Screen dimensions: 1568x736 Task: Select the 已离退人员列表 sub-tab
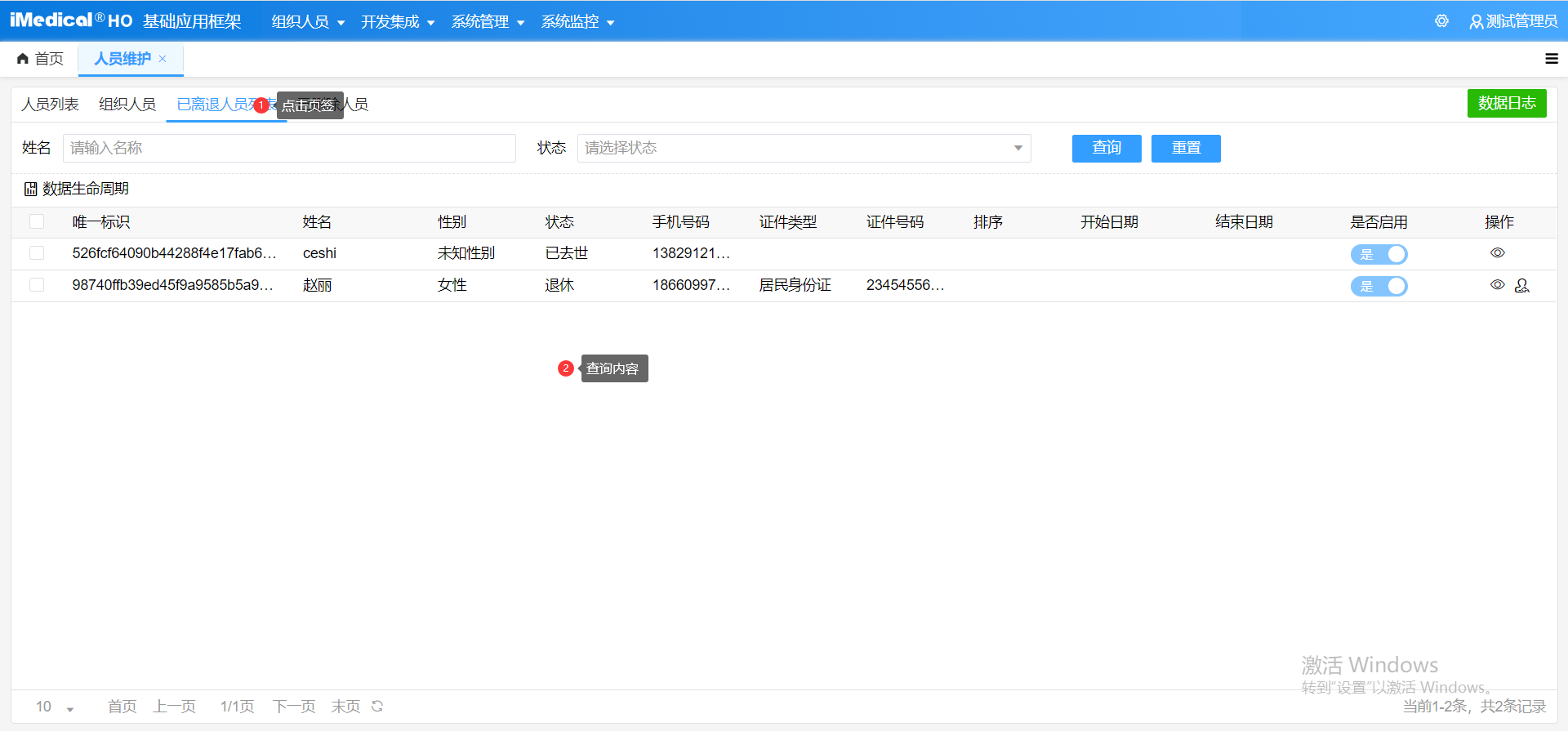point(226,105)
